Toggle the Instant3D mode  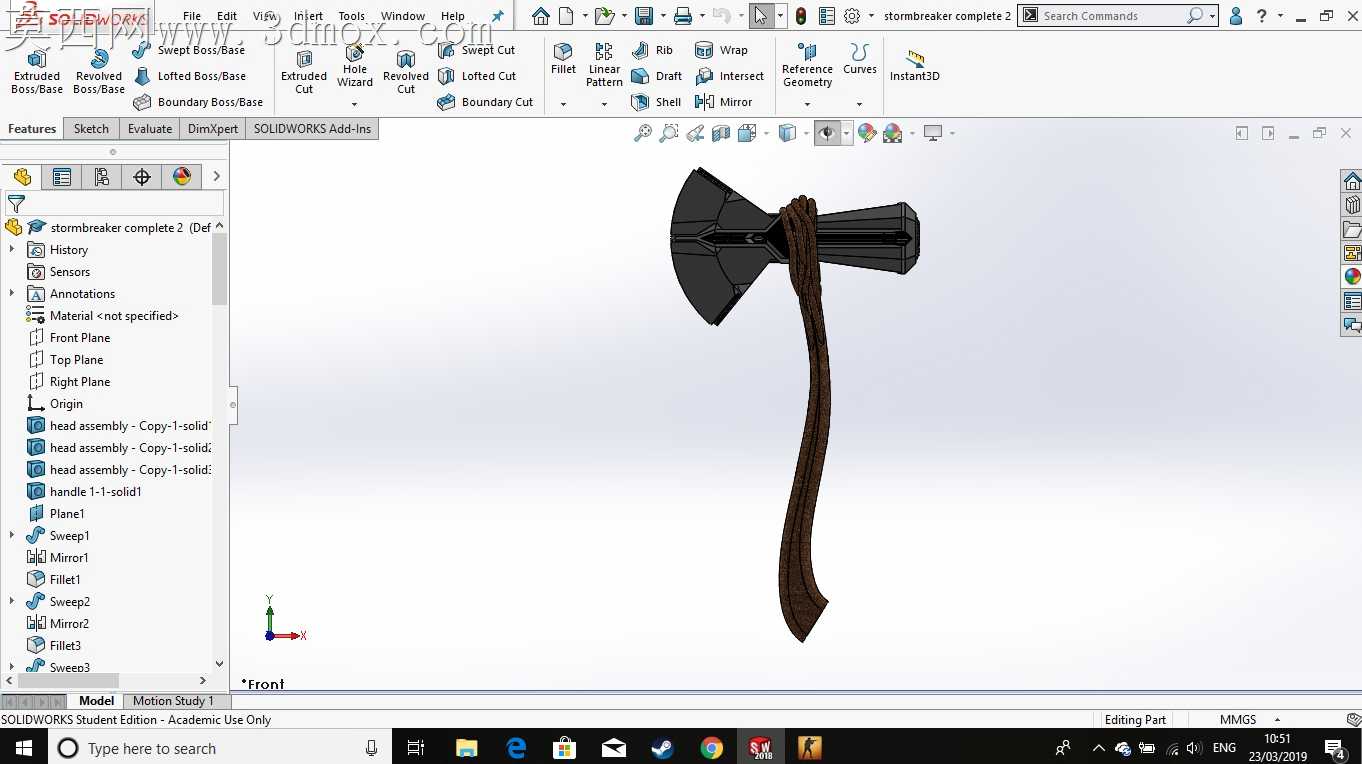point(915,65)
